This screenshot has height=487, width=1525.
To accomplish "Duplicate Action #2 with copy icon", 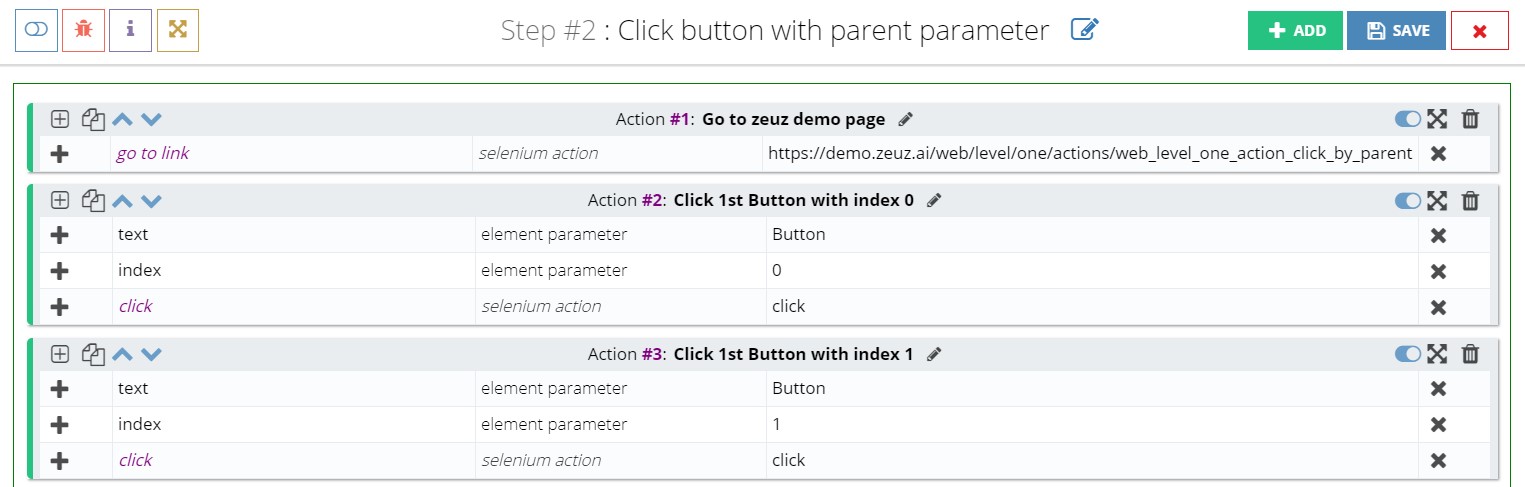I will 93,201.
